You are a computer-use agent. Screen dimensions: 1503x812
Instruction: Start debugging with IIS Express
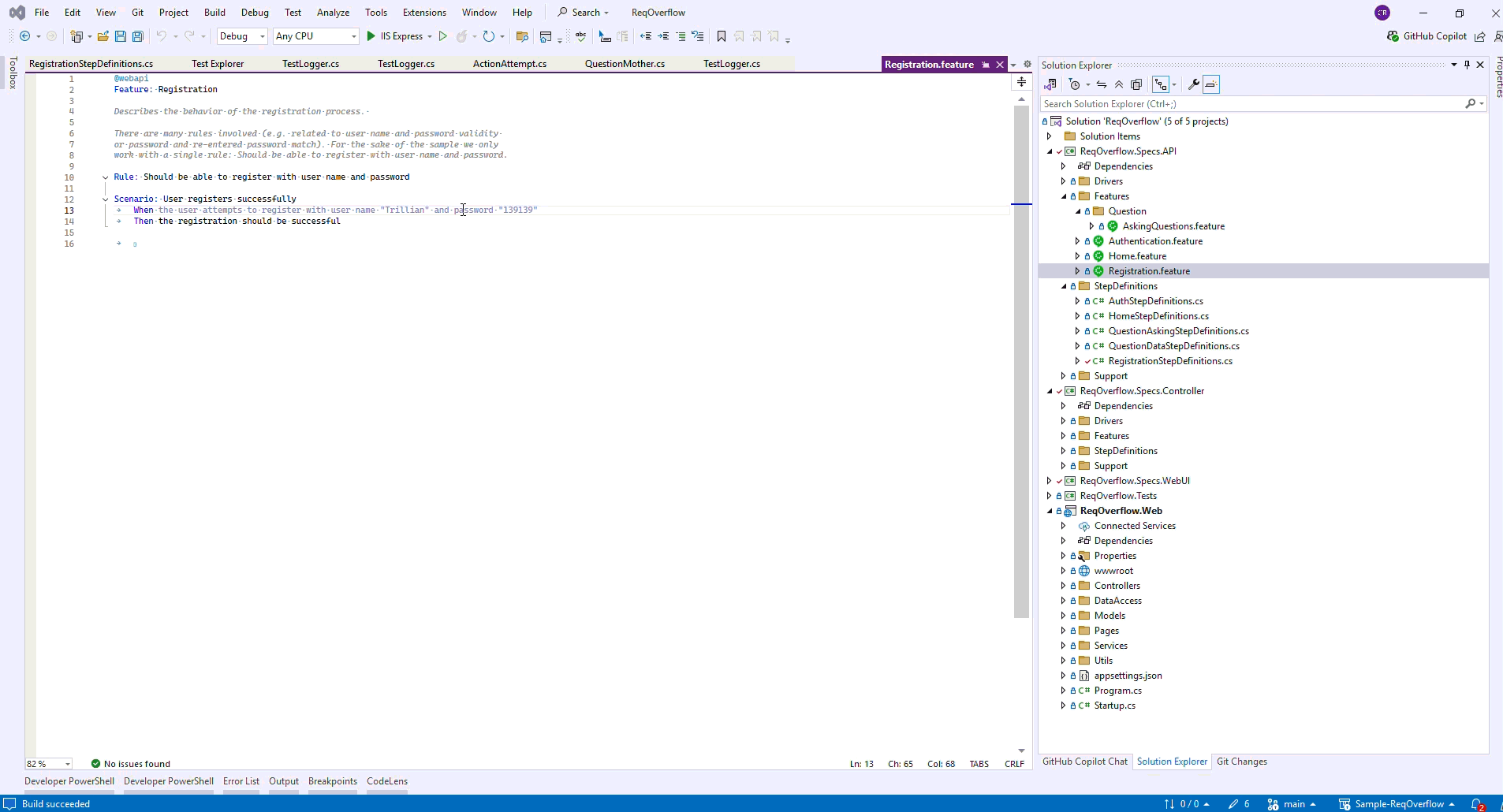pyautogui.click(x=394, y=36)
